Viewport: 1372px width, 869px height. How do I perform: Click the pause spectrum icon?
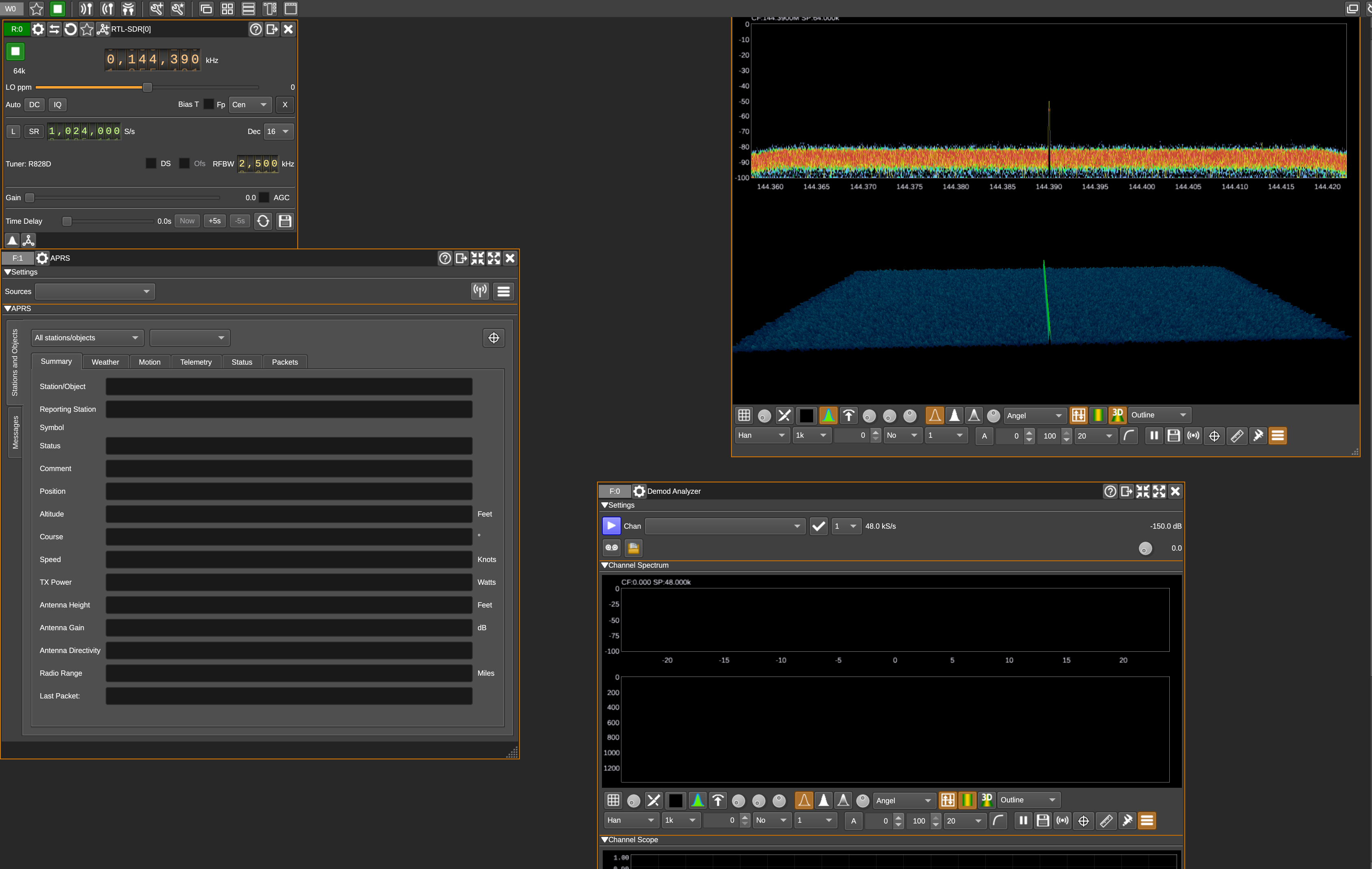click(x=1154, y=435)
